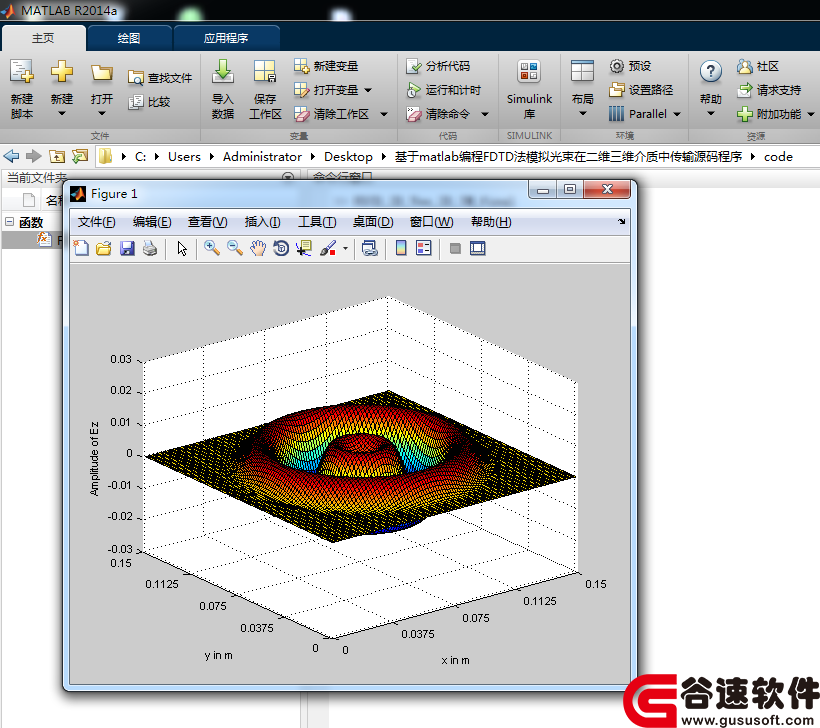The image size is (820, 728).
Task: Open 设置路径 set path dialog
Action: coord(641,90)
